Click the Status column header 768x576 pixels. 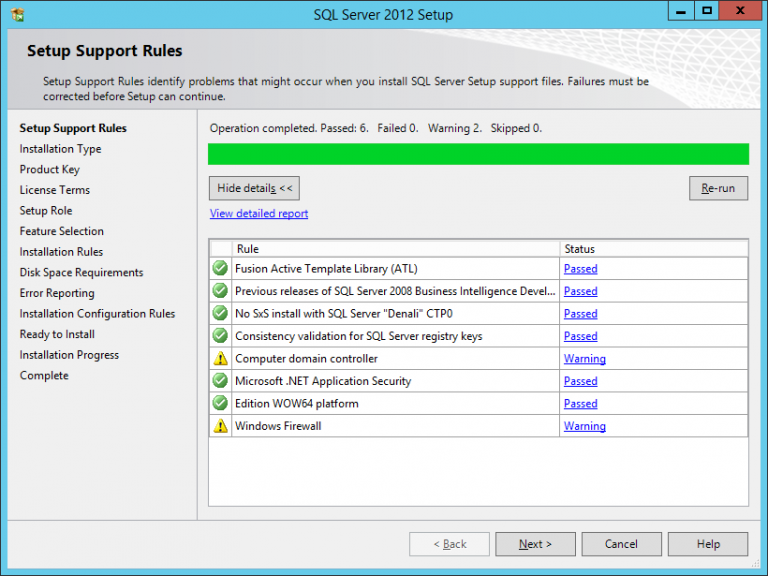[654, 249]
